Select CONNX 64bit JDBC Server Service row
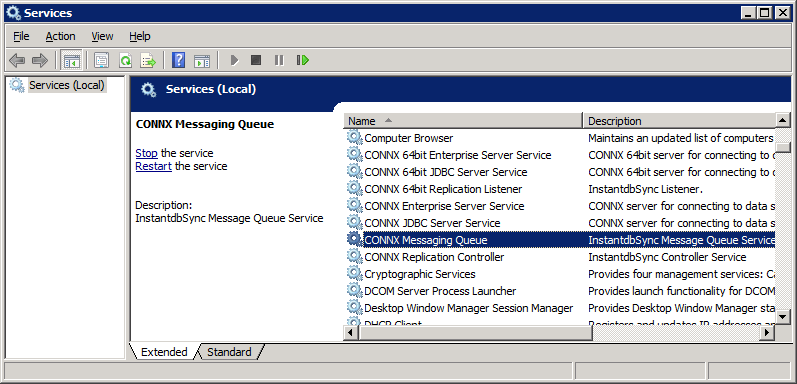797x384 pixels. click(x=559, y=172)
